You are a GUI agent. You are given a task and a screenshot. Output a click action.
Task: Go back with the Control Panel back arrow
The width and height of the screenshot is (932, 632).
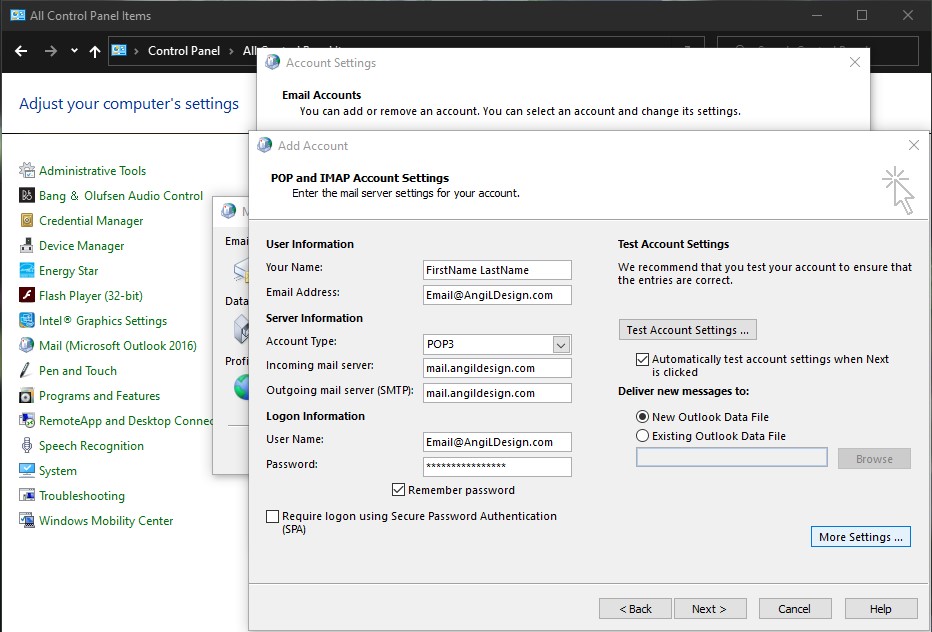(x=21, y=51)
